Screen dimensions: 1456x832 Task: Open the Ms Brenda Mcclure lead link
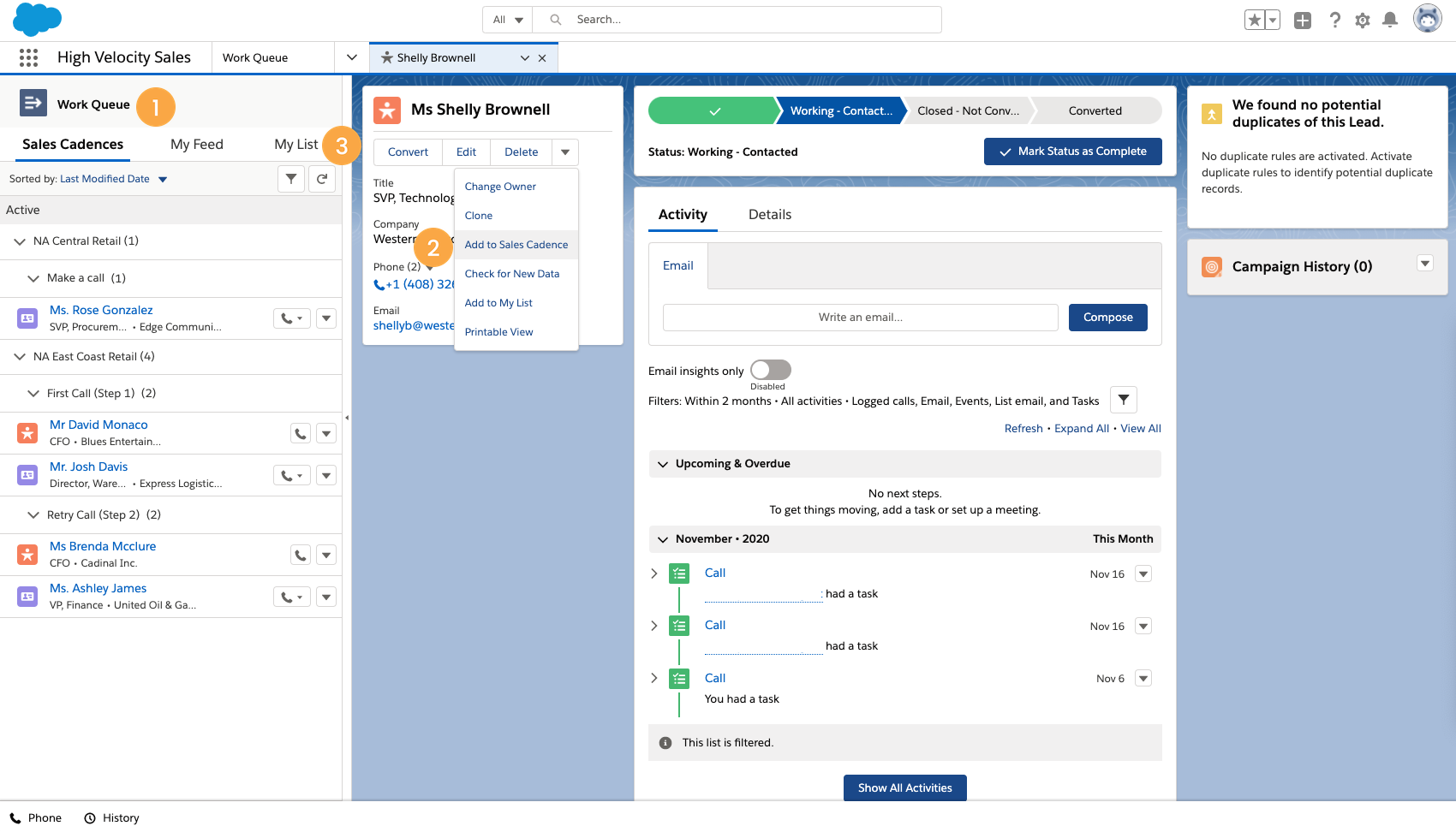click(103, 546)
